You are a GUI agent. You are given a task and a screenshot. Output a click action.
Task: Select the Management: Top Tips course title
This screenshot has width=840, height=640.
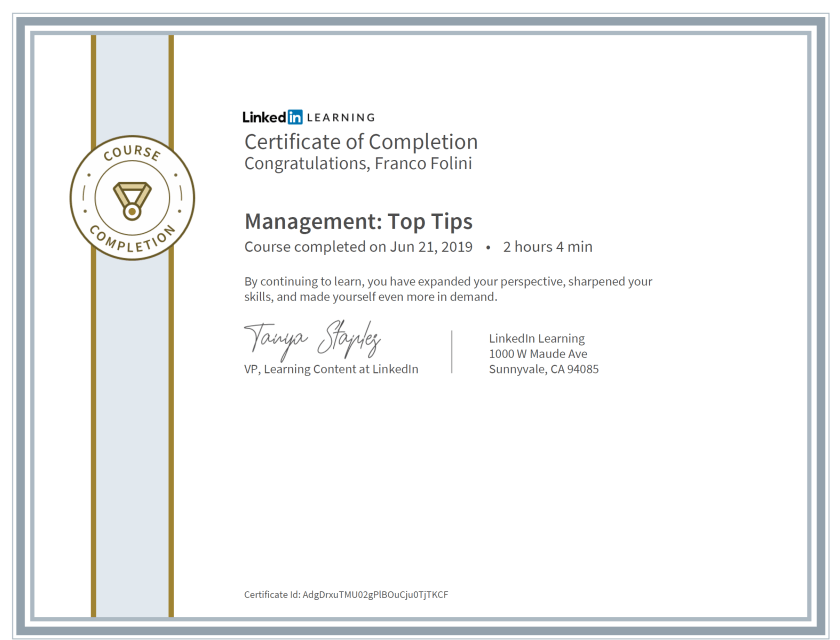coord(358,221)
